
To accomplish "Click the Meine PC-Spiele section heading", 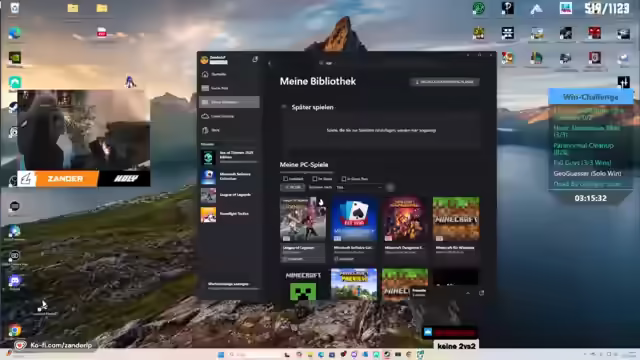I will [x=304, y=164].
